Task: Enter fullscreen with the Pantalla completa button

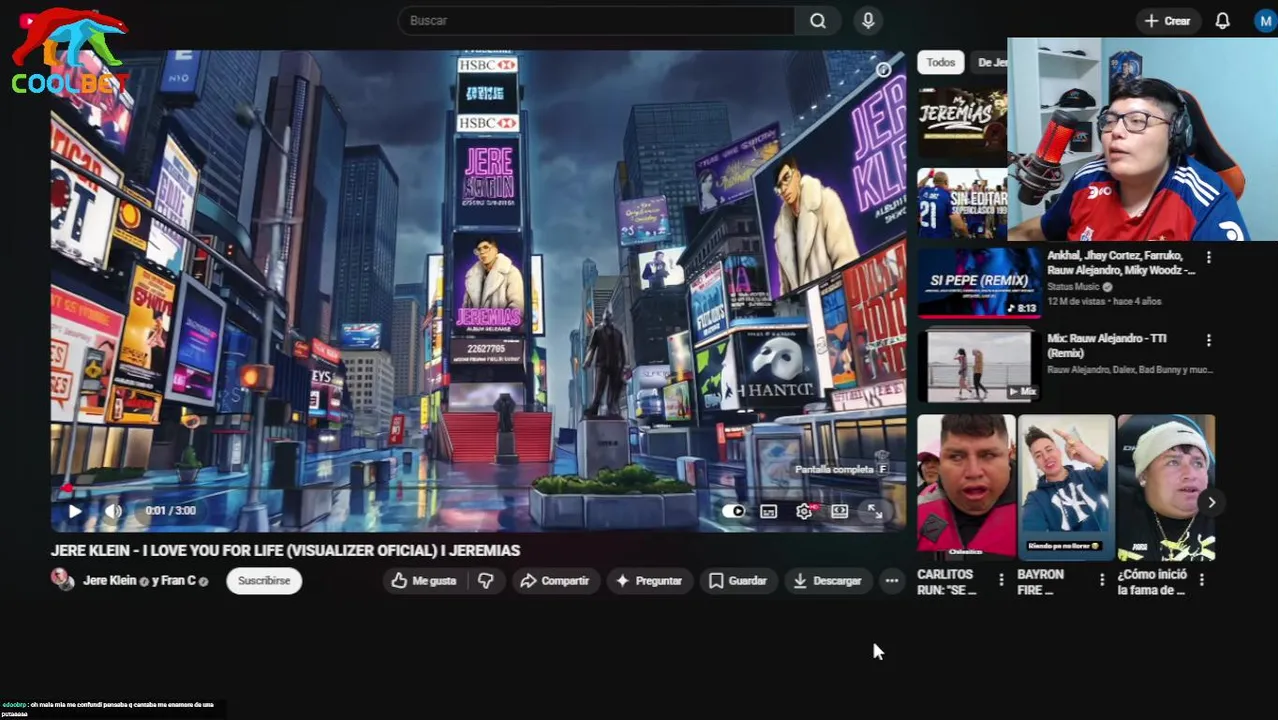Action: click(x=875, y=511)
